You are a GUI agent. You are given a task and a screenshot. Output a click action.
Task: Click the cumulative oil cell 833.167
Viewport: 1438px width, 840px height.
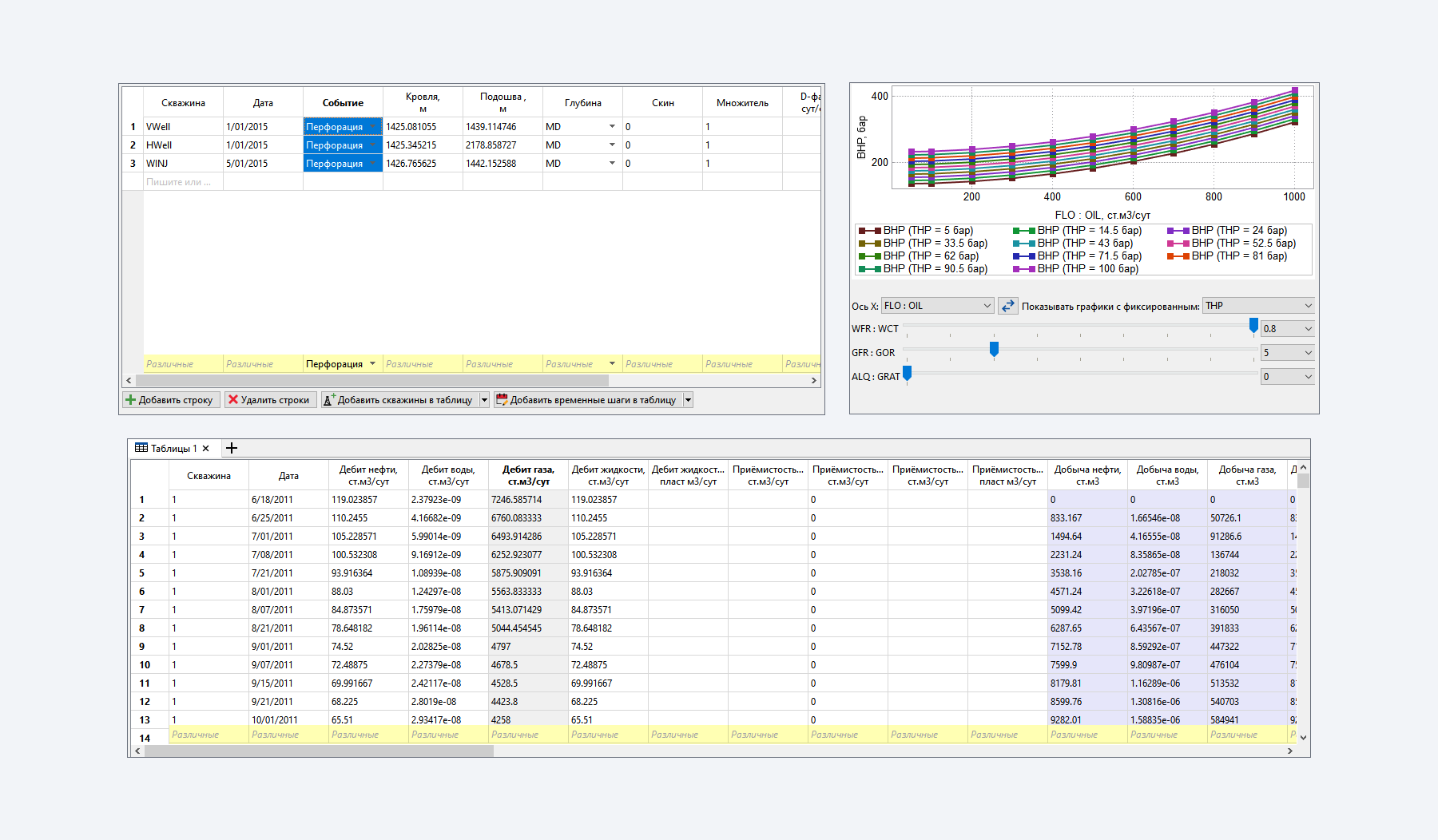(1087, 518)
